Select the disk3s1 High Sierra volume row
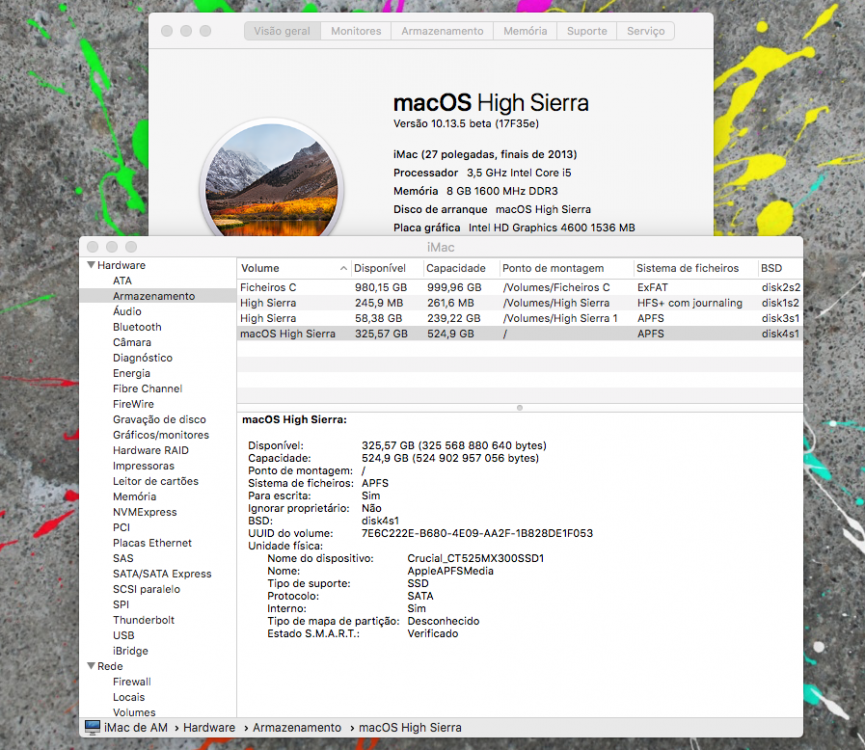The width and height of the screenshot is (865, 750). (520, 318)
